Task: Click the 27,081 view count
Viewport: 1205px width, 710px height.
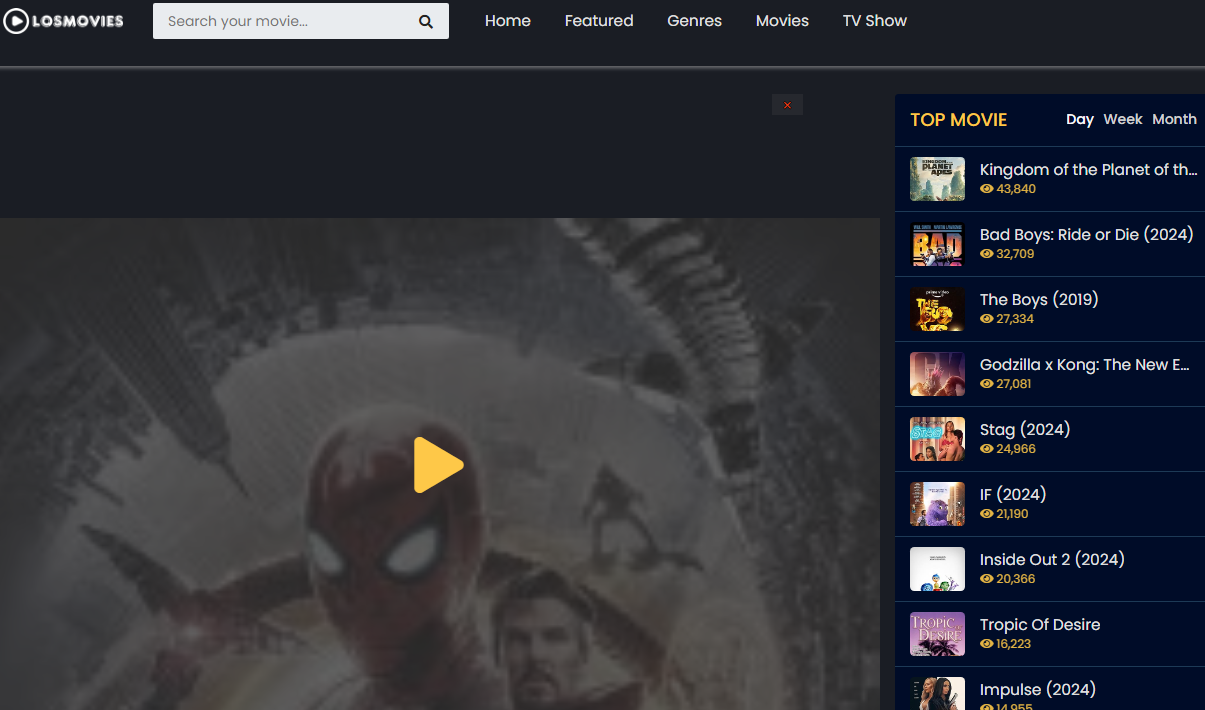Action: point(1014,384)
